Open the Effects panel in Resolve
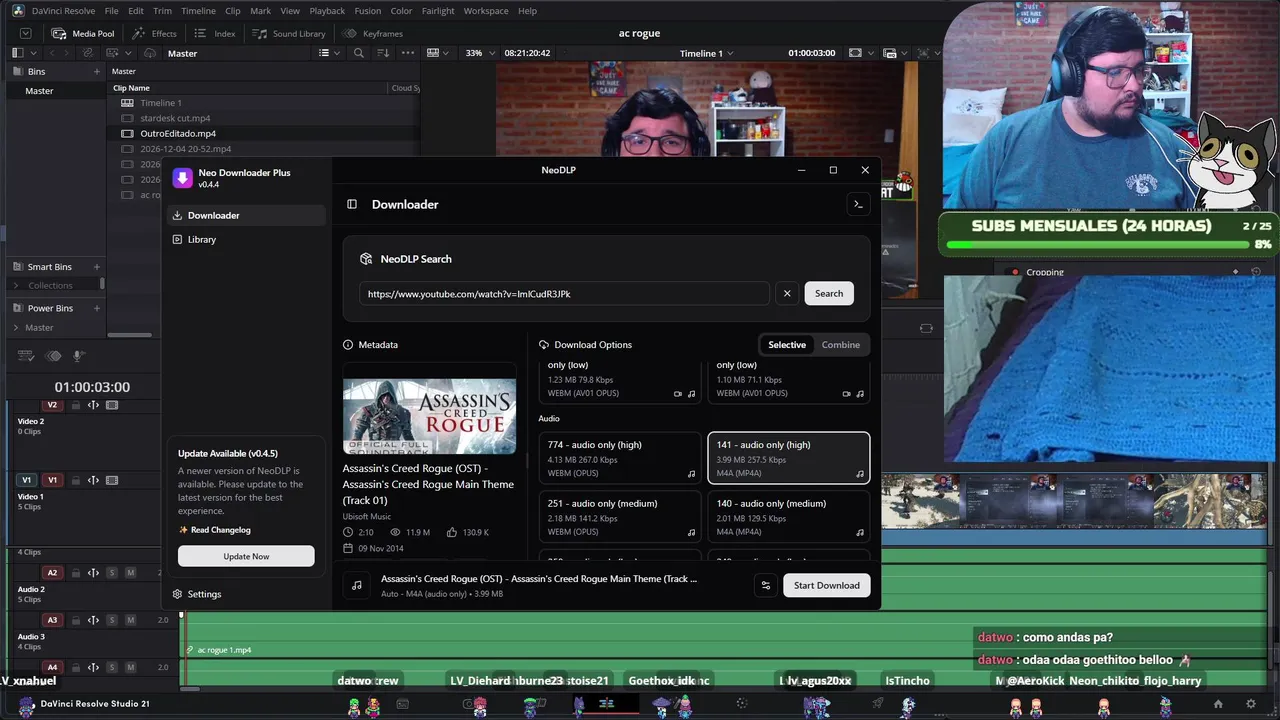 pyautogui.click(x=155, y=33)
